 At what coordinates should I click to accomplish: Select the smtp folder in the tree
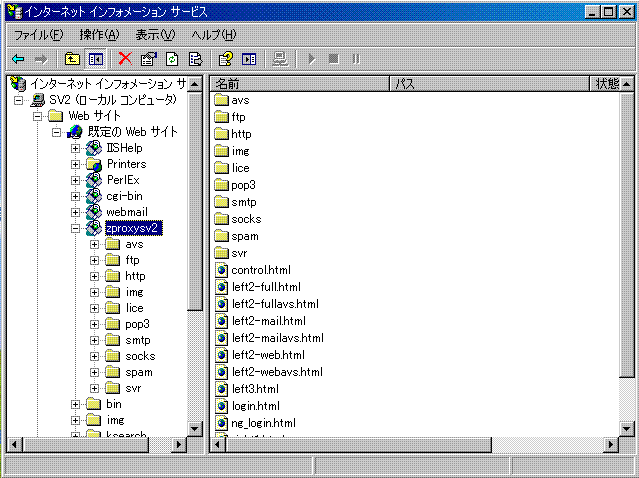click(138, 340)
